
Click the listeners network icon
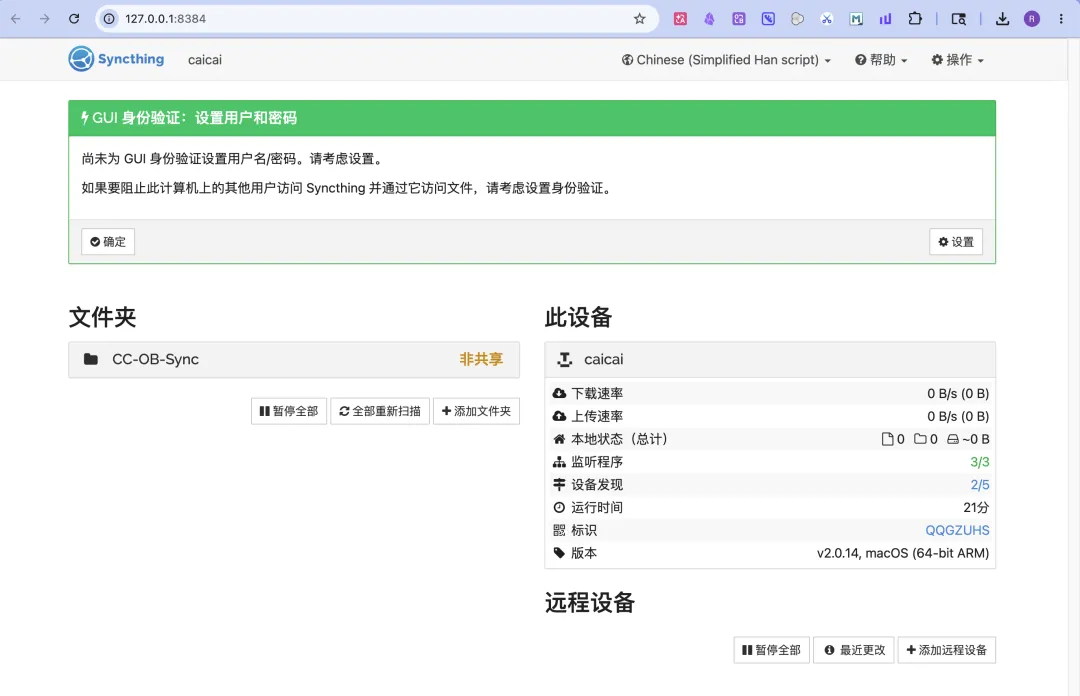pyautogui.click(x=559, y=462)
